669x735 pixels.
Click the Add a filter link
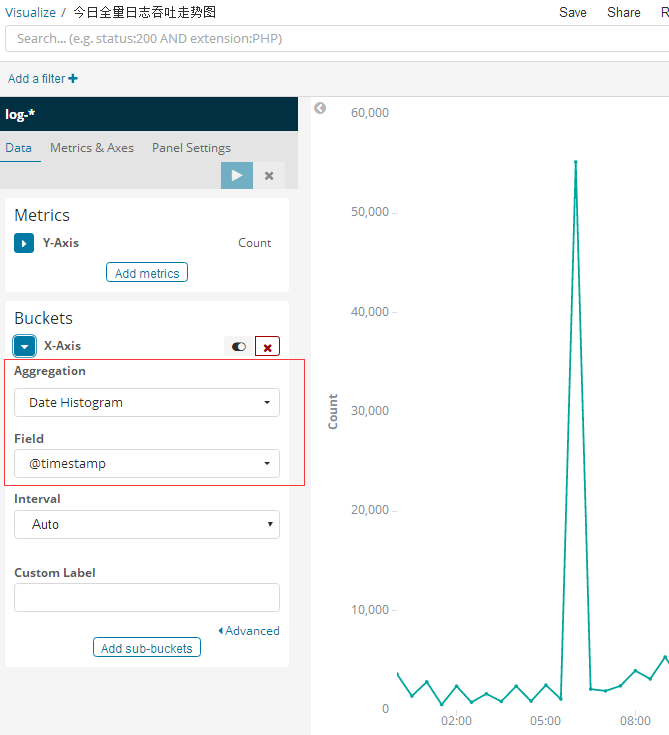(37, 78)
